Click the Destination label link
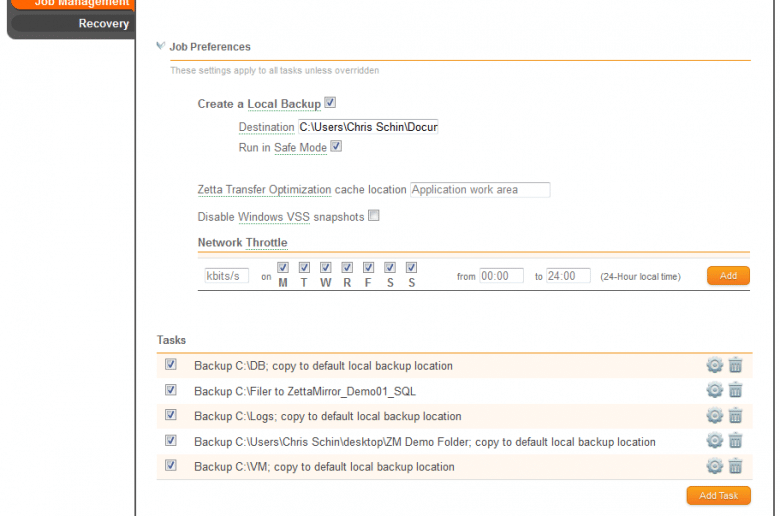Image resolution: width=780 pixels, height=516 pixels. (267, 127)
